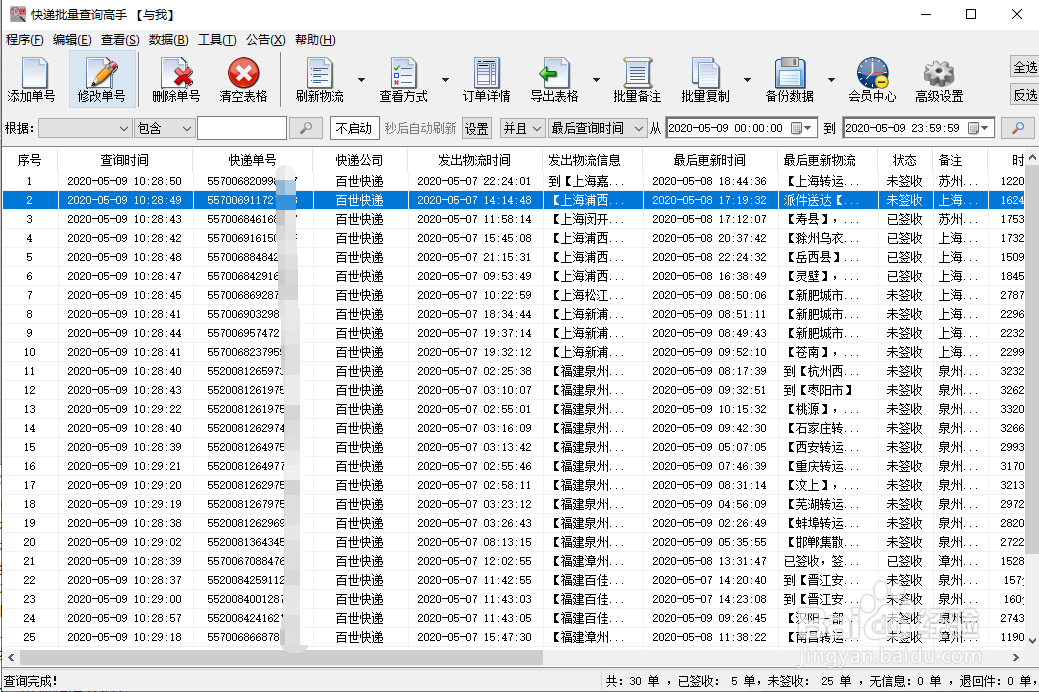Click 导出表格 export icon
Viewport: 1039px width, 692px height.
pos(555,79)
